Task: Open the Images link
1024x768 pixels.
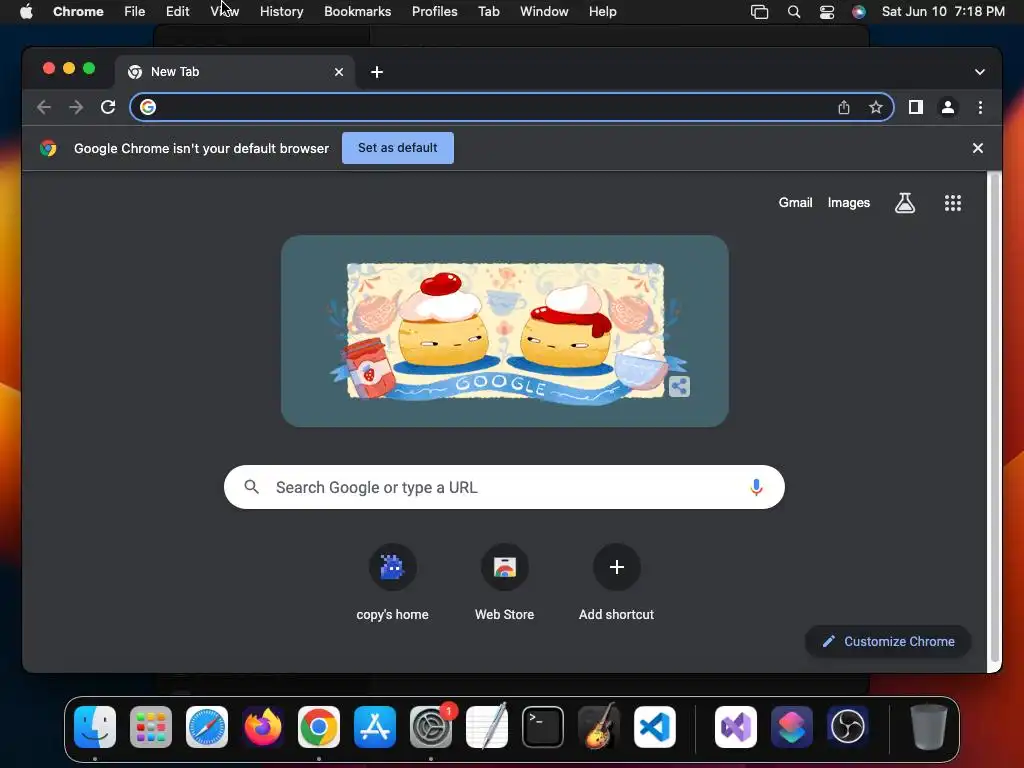Action: pos(848,202)
